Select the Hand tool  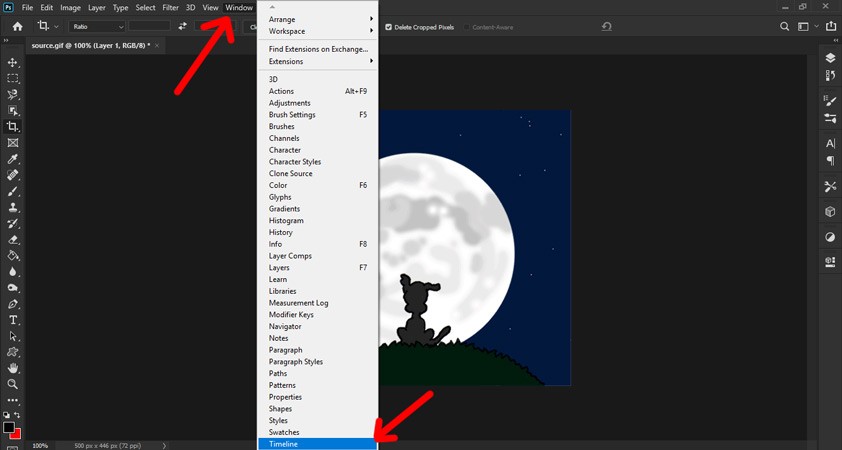pyautogui.click(x=13, y=368)
